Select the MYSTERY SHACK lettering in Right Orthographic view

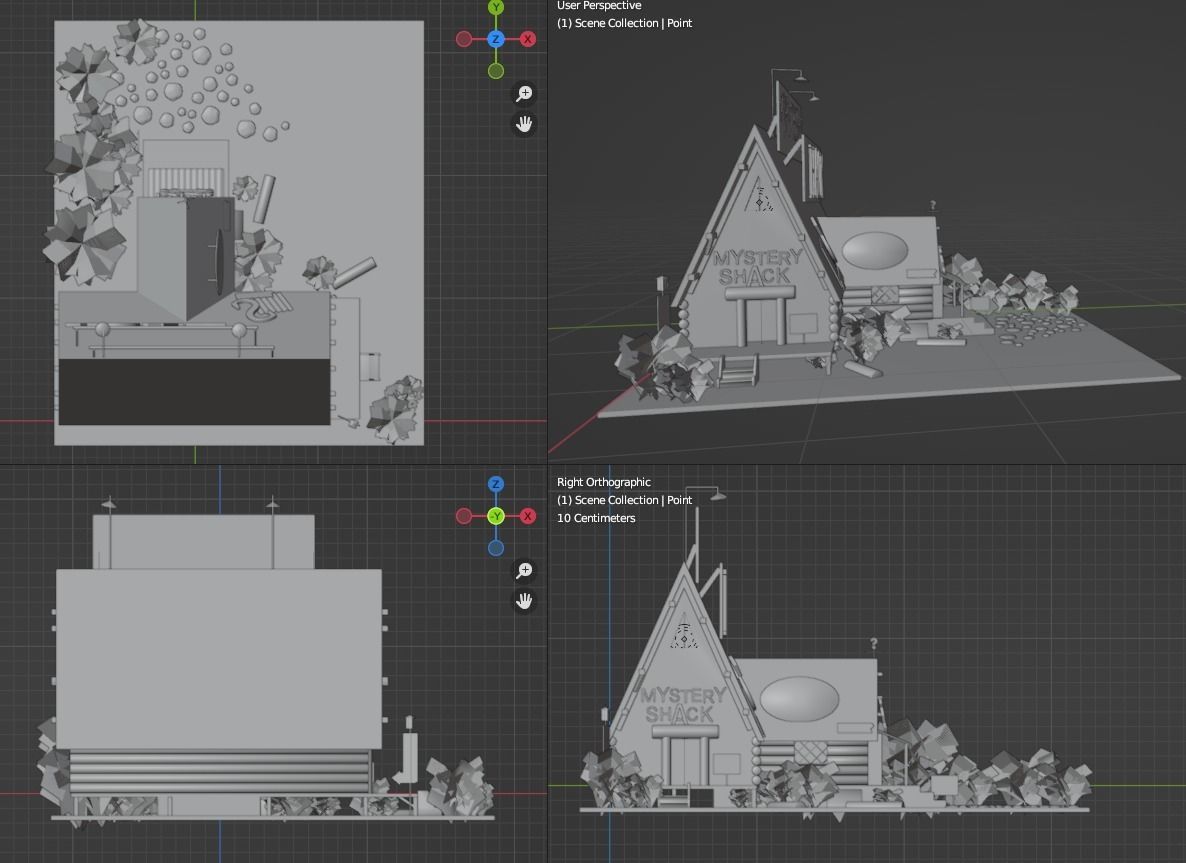(682, 704)
